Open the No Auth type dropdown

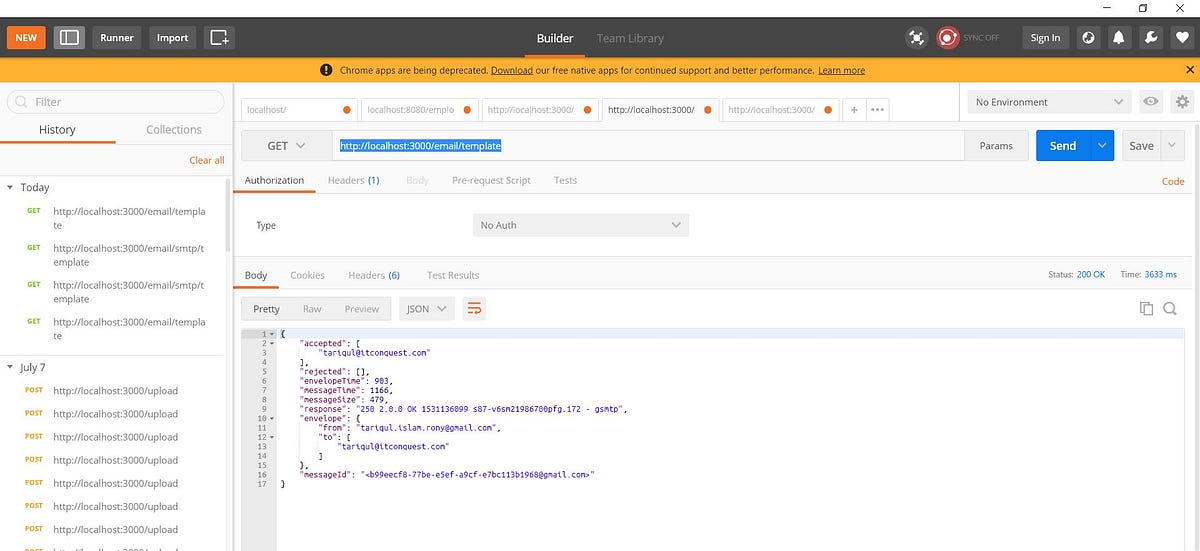[x=581, y=225]
